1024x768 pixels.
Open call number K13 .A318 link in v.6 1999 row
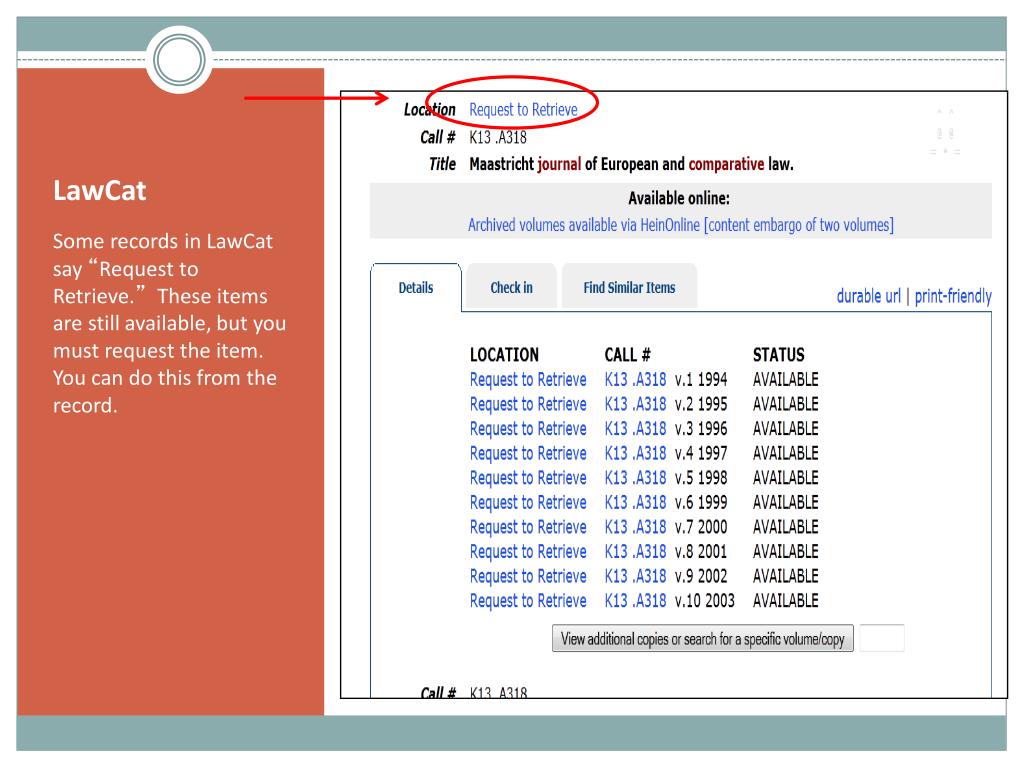click(635, 502)
